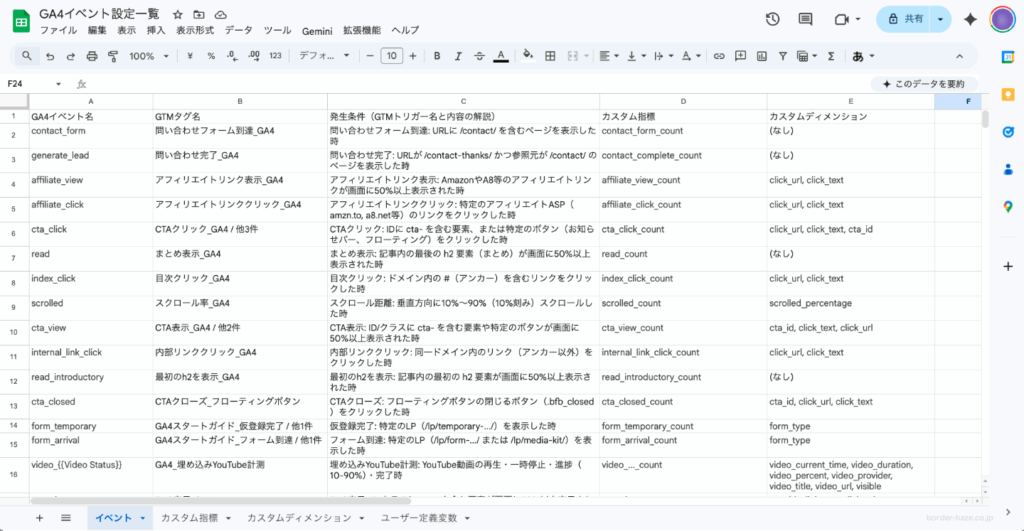Open the search menus magnifier
Image resolution: width=1024 pixels, height=531 pixels.
tap(26, 56)
